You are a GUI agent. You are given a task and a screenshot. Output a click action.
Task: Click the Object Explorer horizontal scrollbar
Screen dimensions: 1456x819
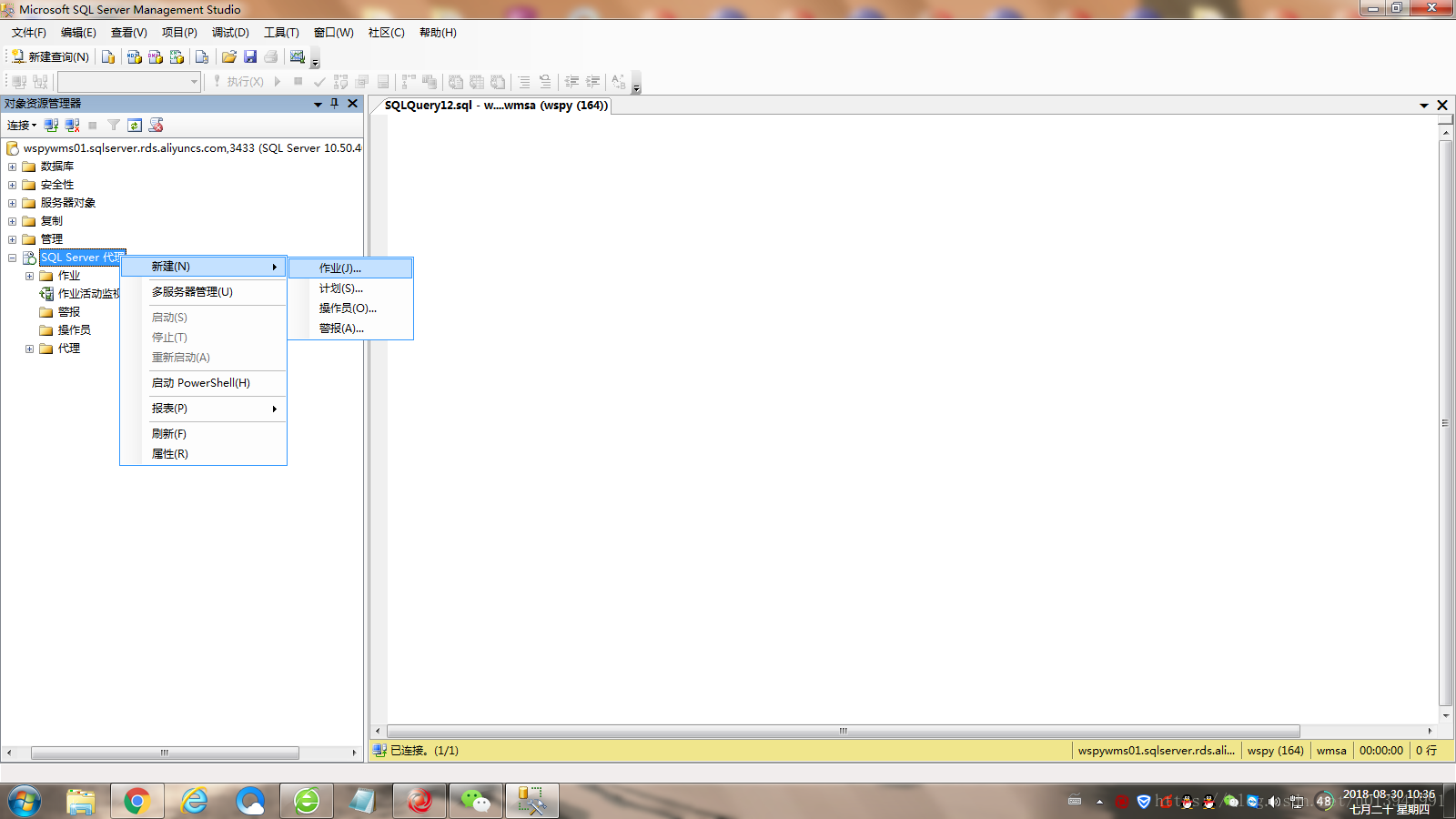tap(165, 753)
